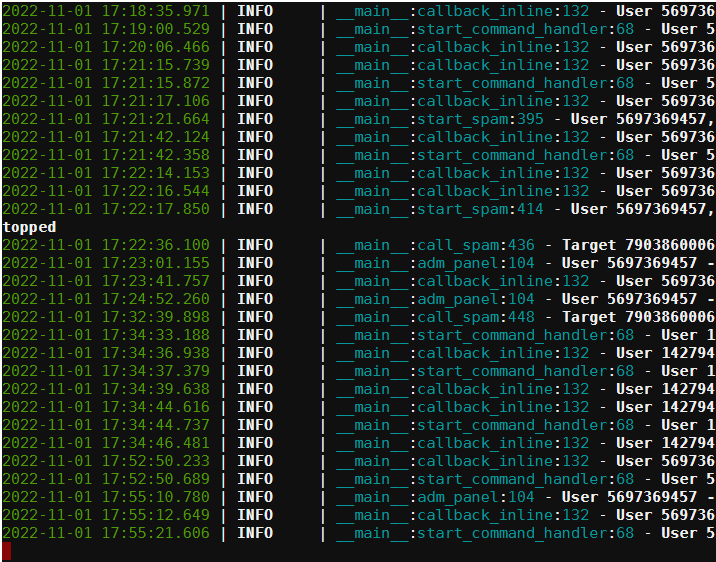
Task: Click INFO on the 17:34:46.481 line
Action: [255, 443]
